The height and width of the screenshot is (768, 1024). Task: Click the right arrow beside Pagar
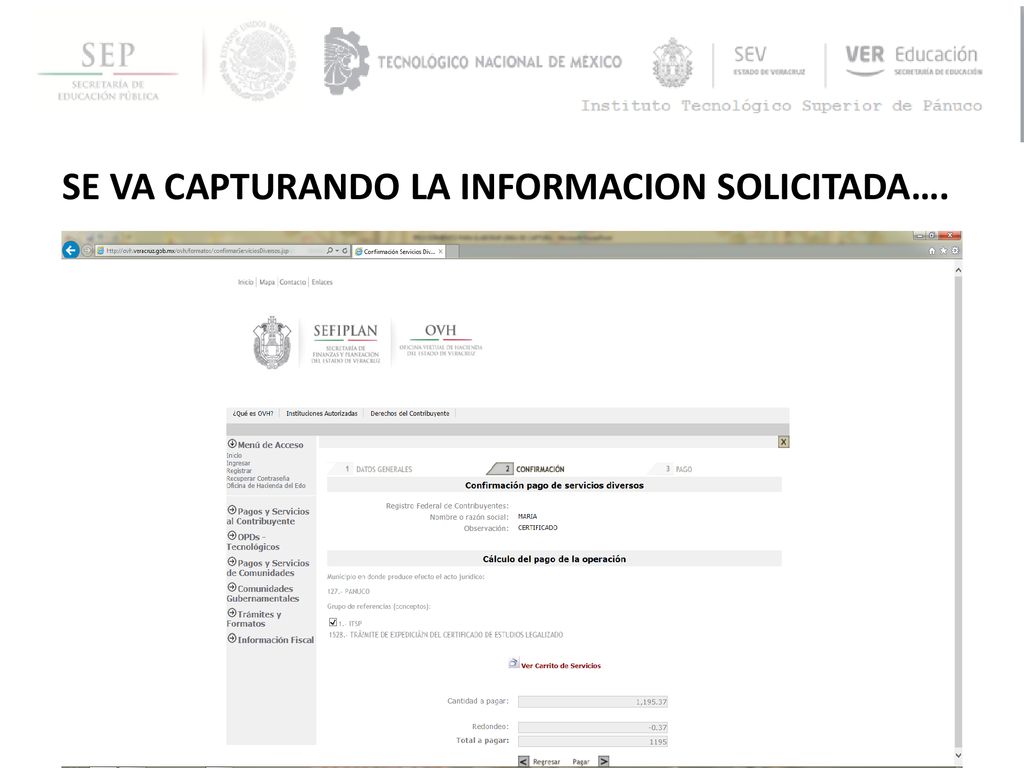604,761
